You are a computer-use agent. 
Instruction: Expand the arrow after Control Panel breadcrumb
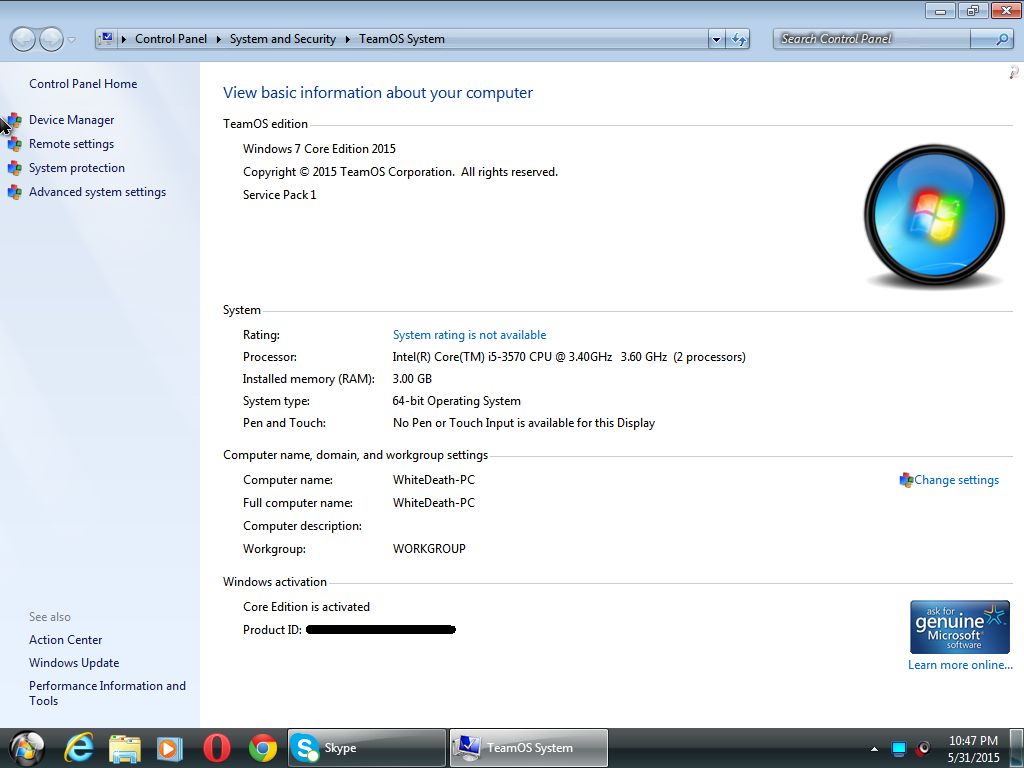pos(218,39)
